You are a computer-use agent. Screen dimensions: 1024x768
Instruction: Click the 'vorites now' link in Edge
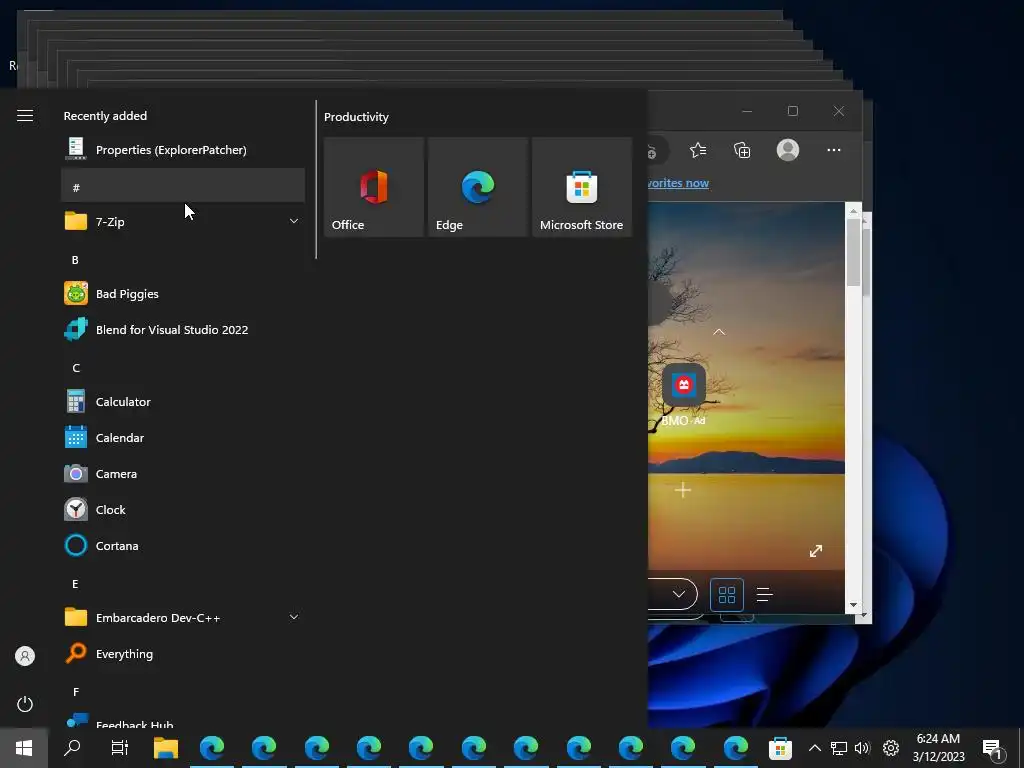[x=678, y=183]
